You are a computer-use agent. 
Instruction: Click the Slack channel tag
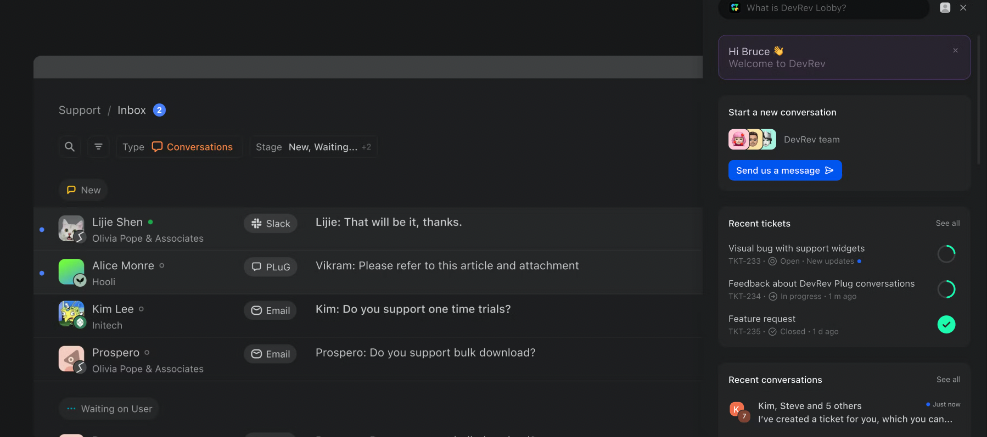[271, 223]
